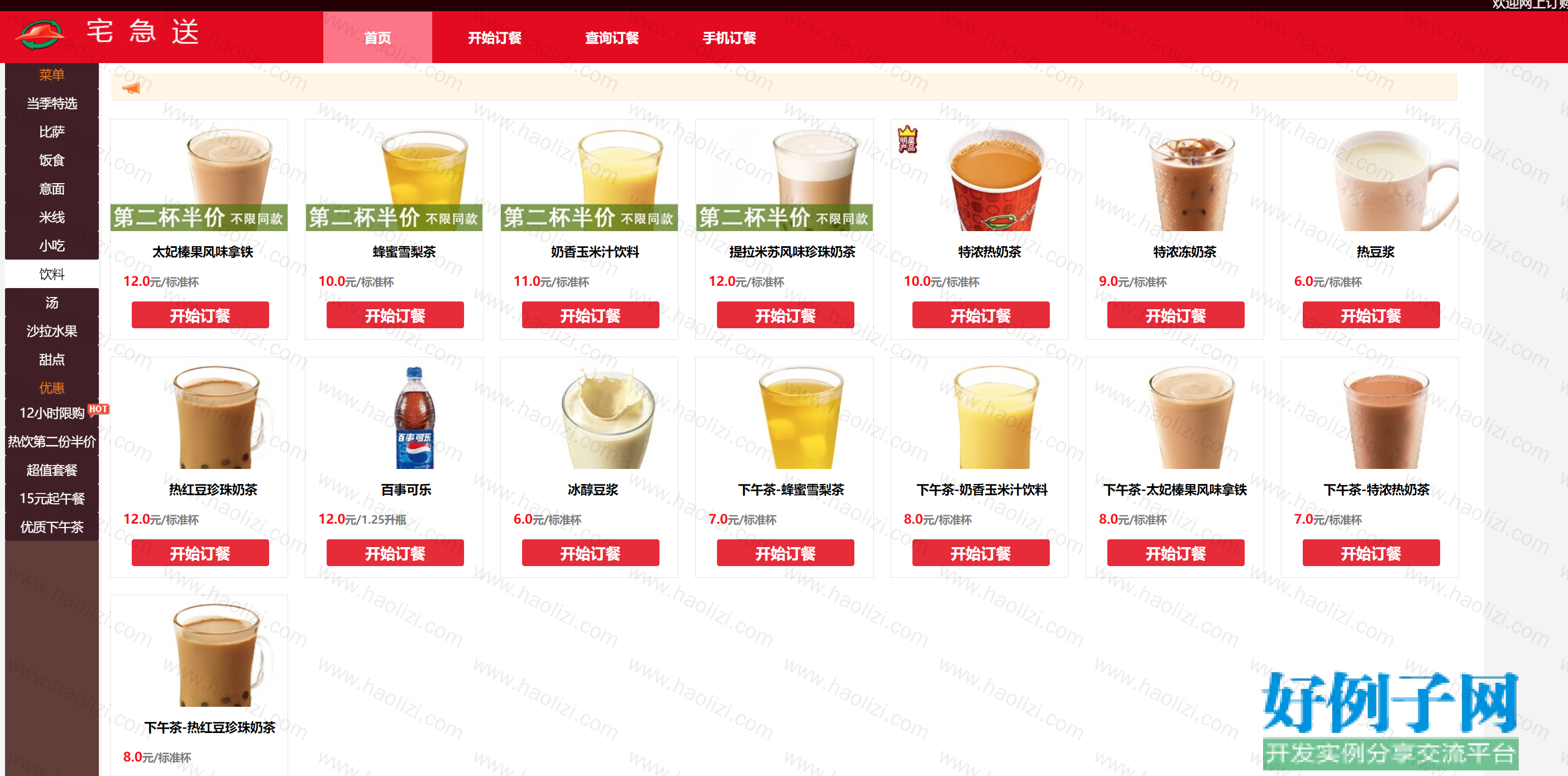Order 百事可乐 with its 开始订餐 button

[395, 553]
